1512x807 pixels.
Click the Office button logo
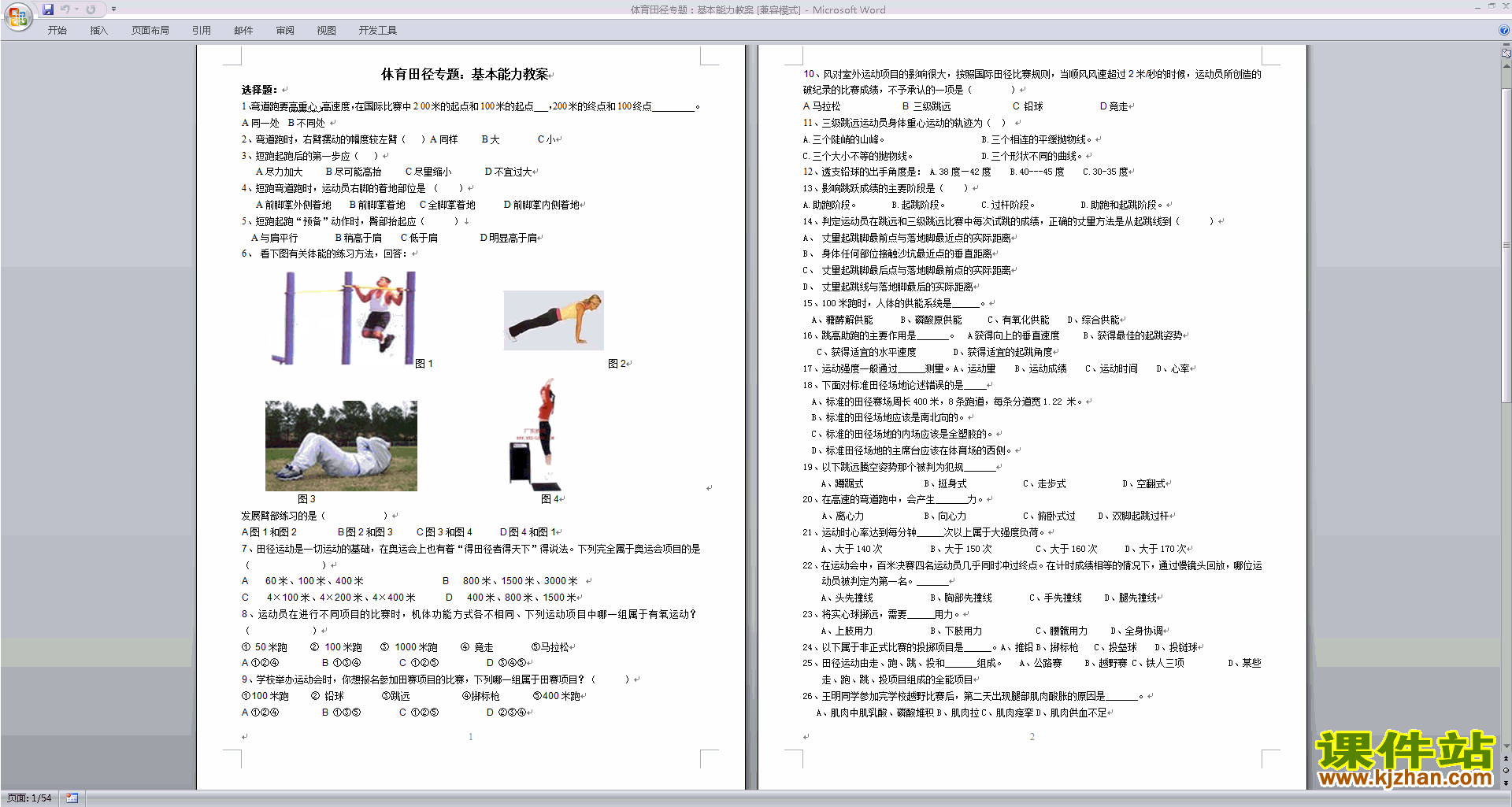(x=17, y=16)
